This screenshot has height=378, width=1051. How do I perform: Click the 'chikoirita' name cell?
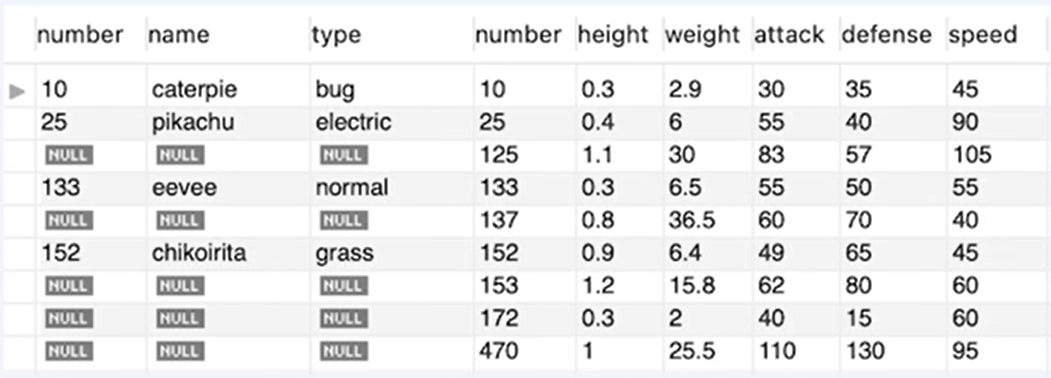(228, 253)
